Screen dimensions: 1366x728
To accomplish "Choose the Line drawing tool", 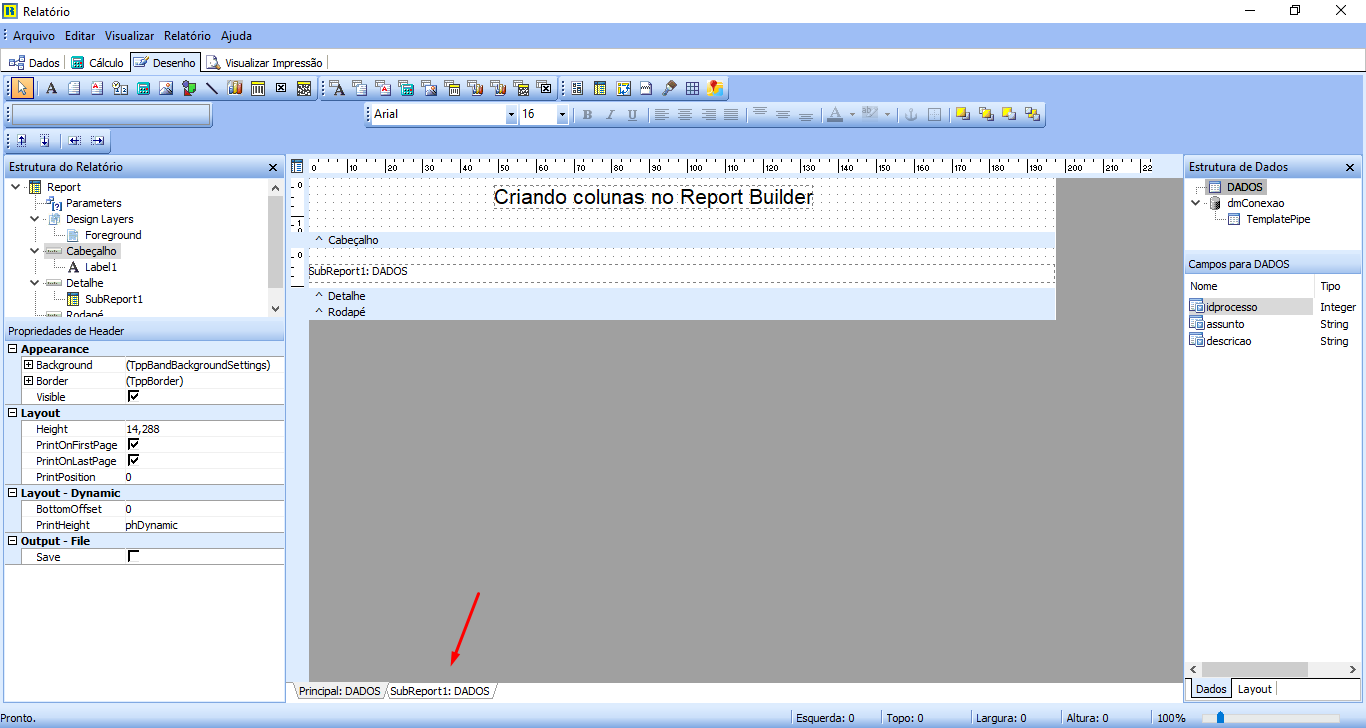I will [212, 88].
